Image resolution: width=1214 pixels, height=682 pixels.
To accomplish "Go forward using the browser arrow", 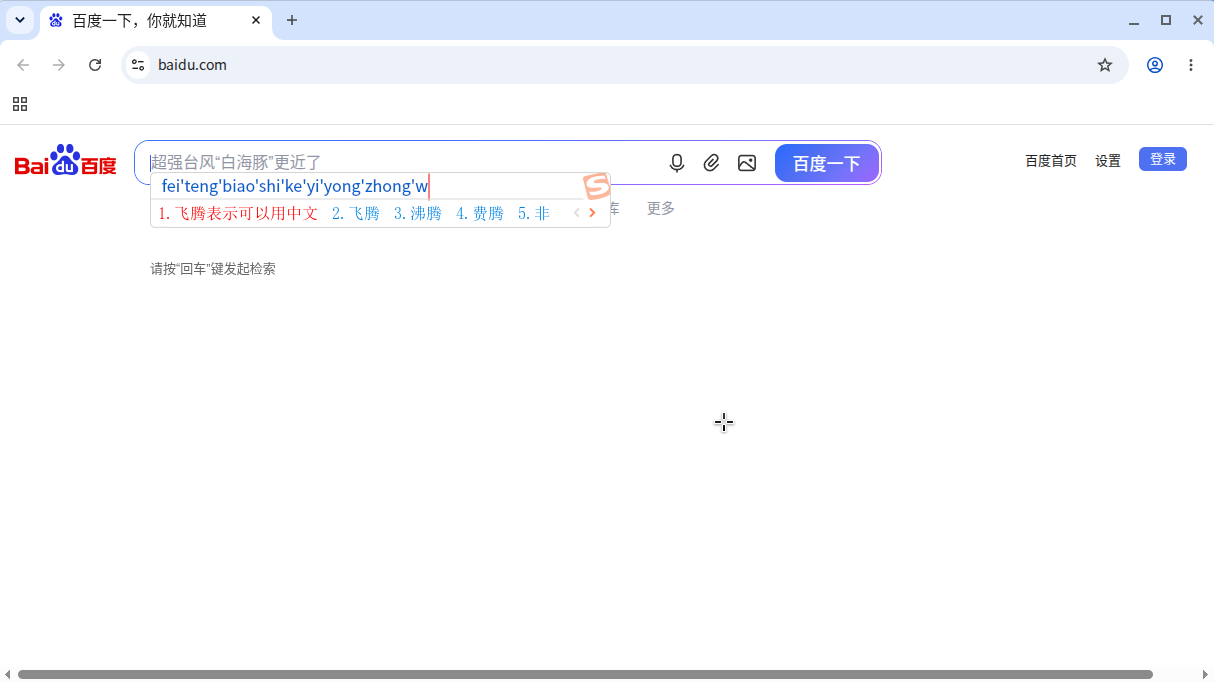I will click(x=59, y=65).
